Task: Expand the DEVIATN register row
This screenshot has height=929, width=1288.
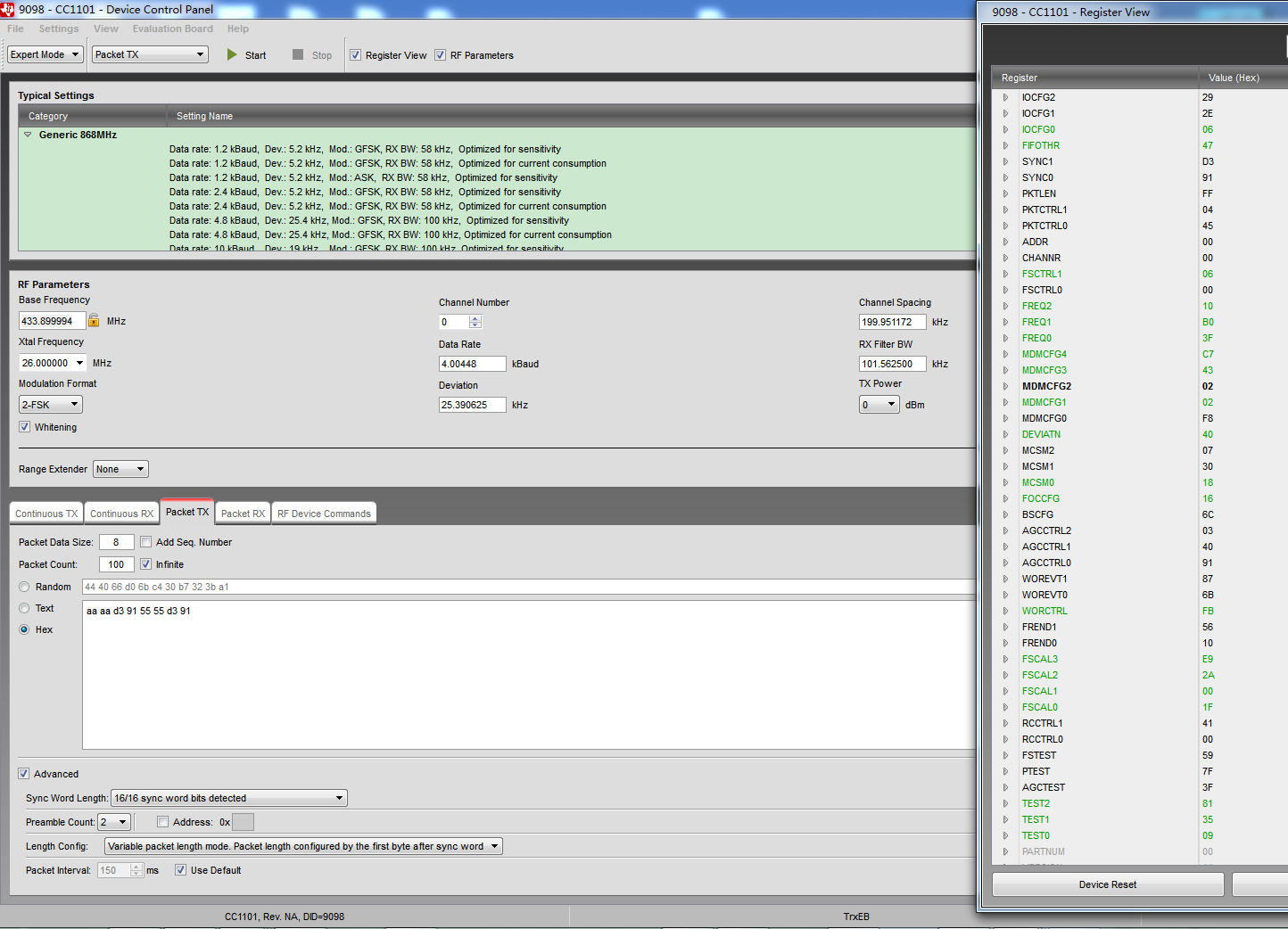Action: click(1005, 434)
